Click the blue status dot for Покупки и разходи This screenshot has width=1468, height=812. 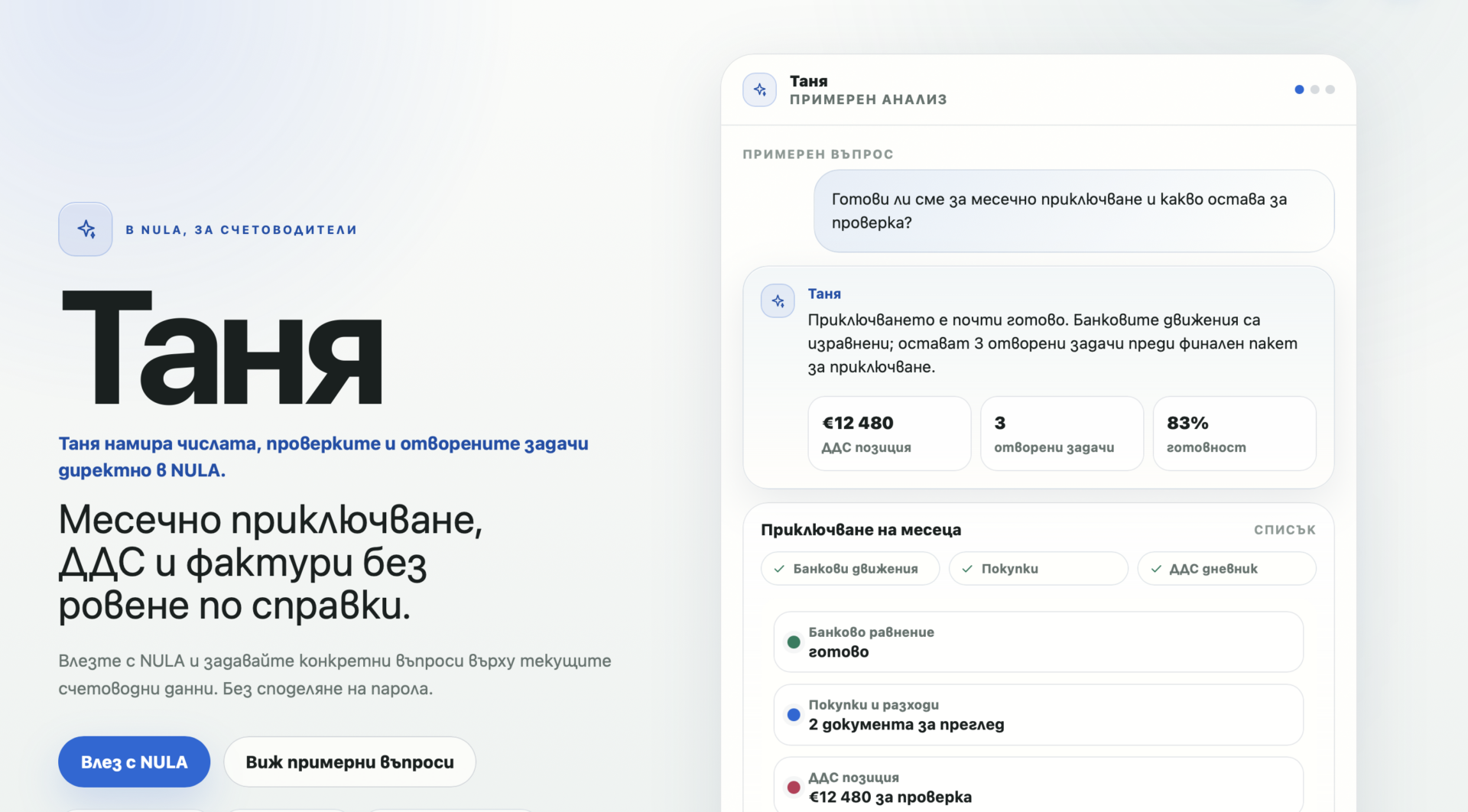(x=794, y=715)
